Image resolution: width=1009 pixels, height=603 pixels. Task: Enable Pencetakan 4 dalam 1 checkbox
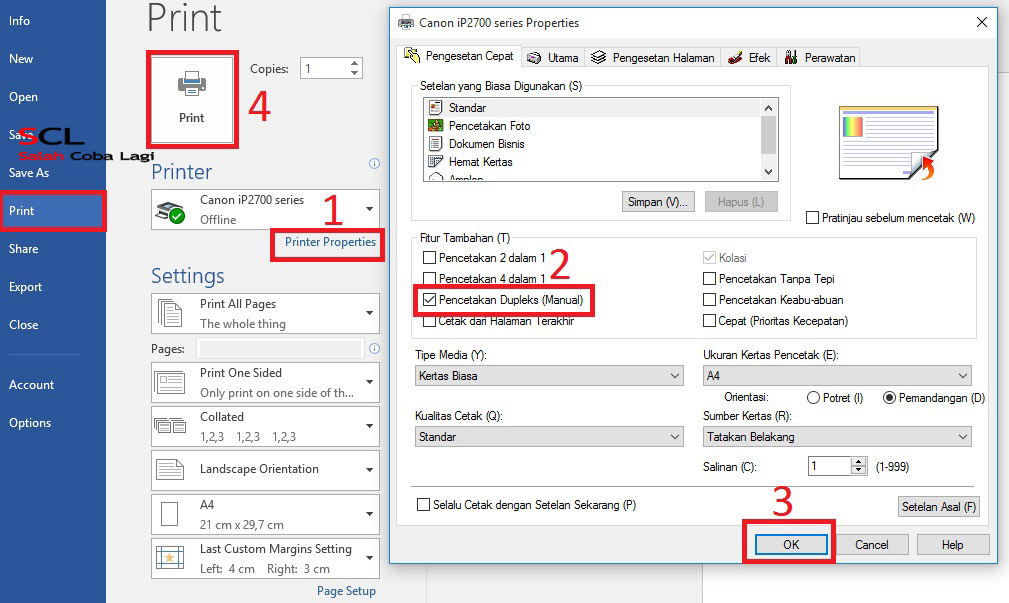click(x=429, y=279)
